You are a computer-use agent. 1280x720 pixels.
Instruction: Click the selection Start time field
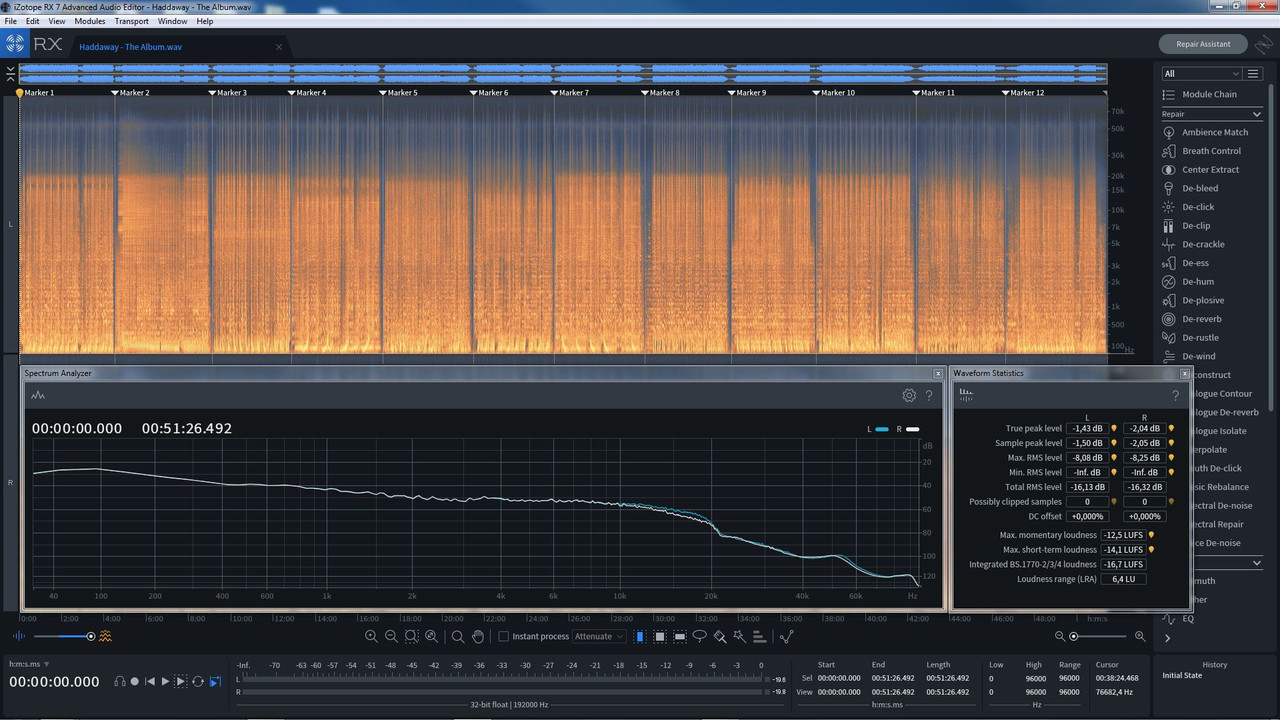[839, 678]
